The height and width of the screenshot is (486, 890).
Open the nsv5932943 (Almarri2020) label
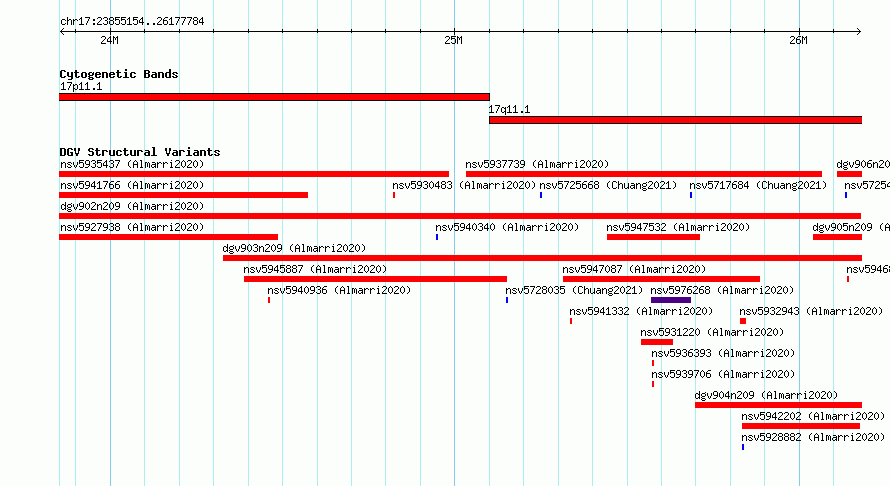coord(811,311)
